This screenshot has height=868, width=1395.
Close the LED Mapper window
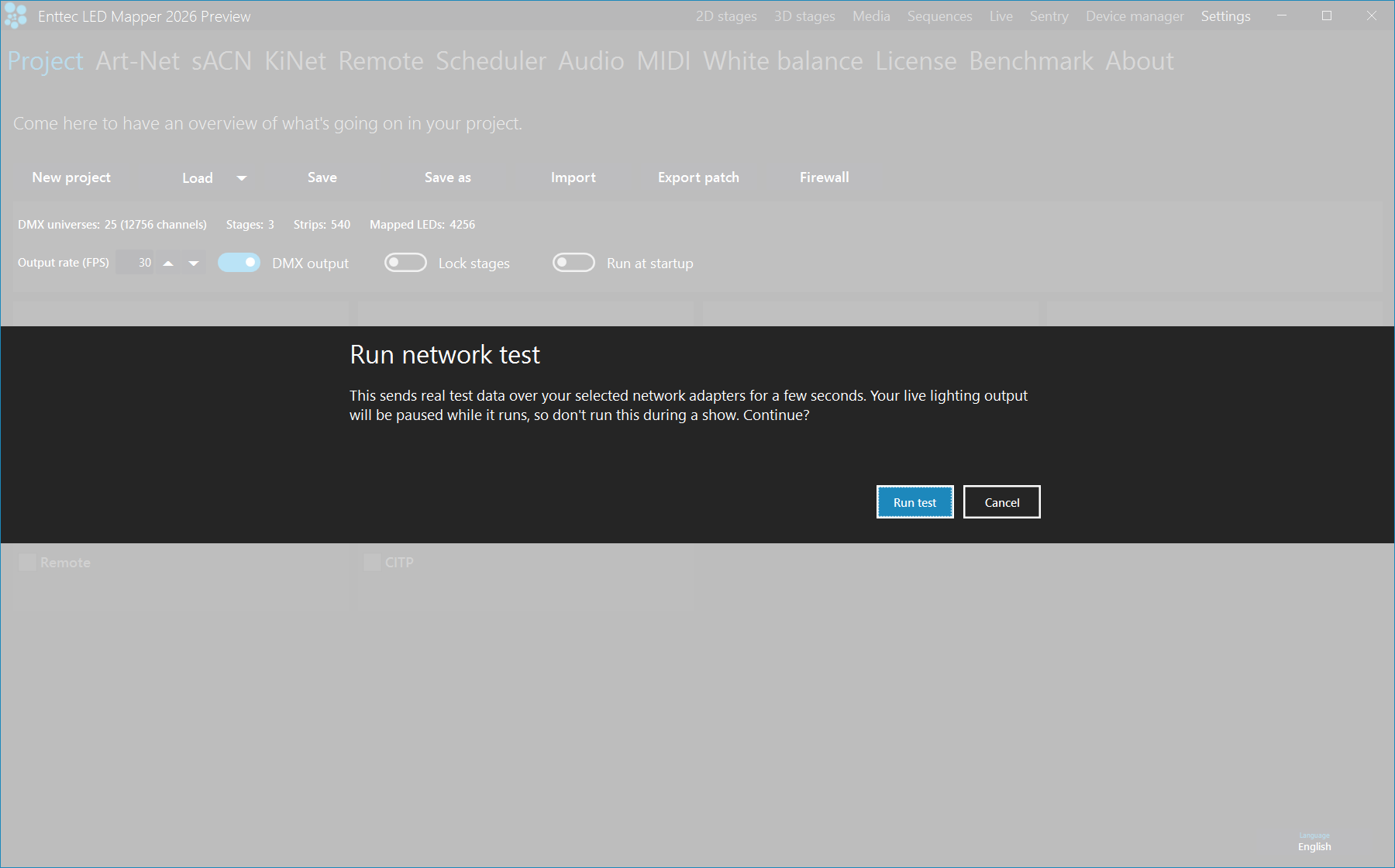pos(1372,15)
